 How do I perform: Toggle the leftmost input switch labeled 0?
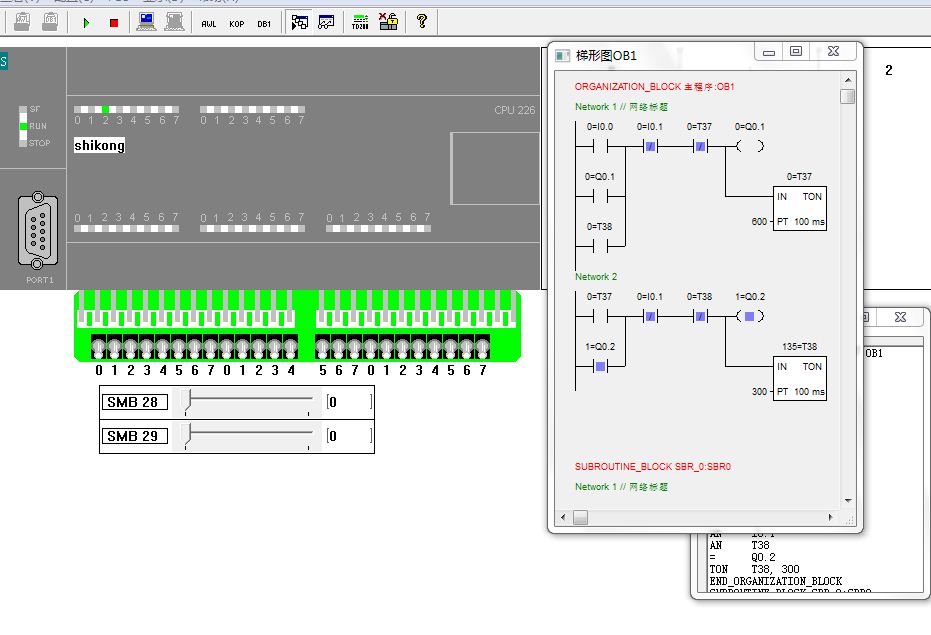point(98,347)
